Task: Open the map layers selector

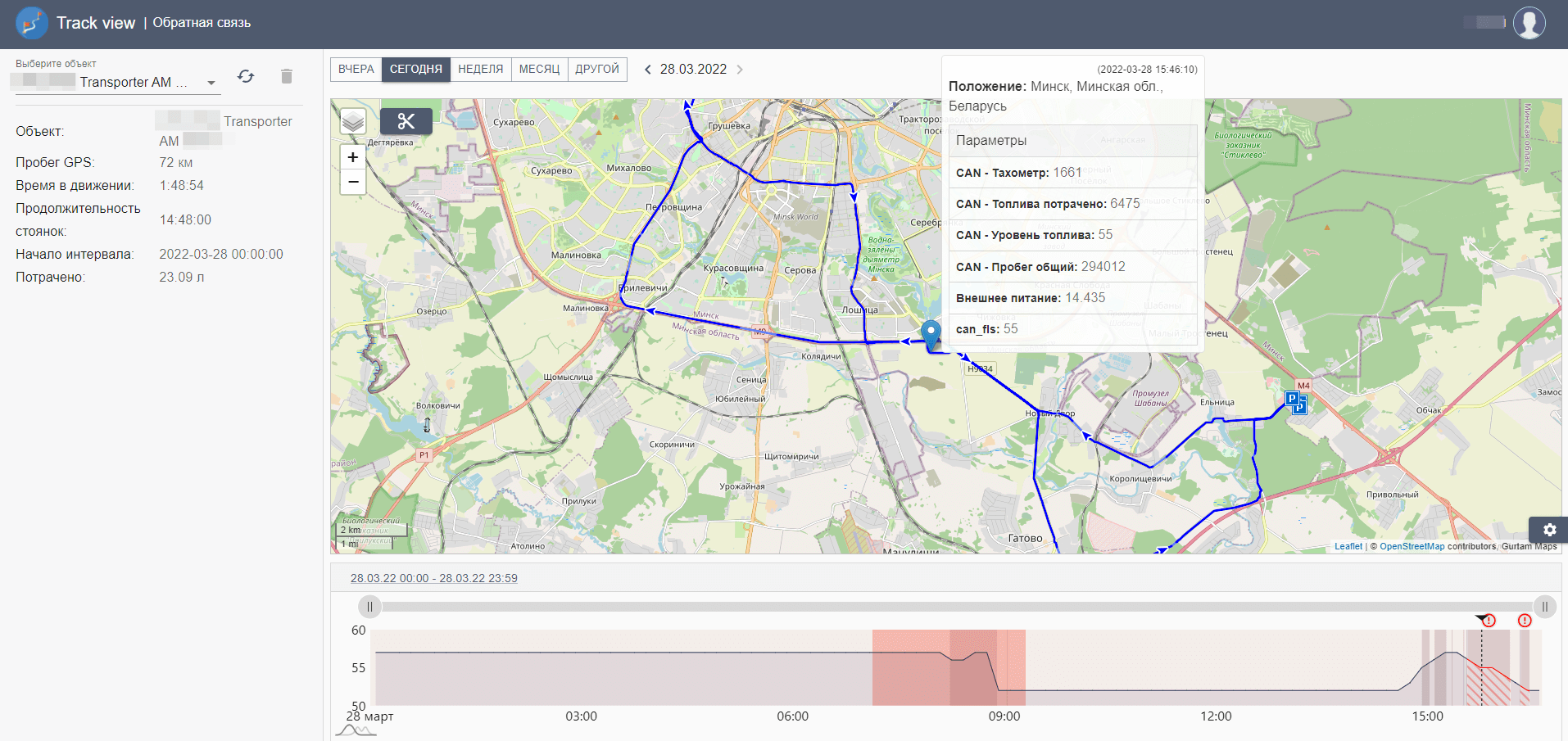Action: (x=353, y=121)
